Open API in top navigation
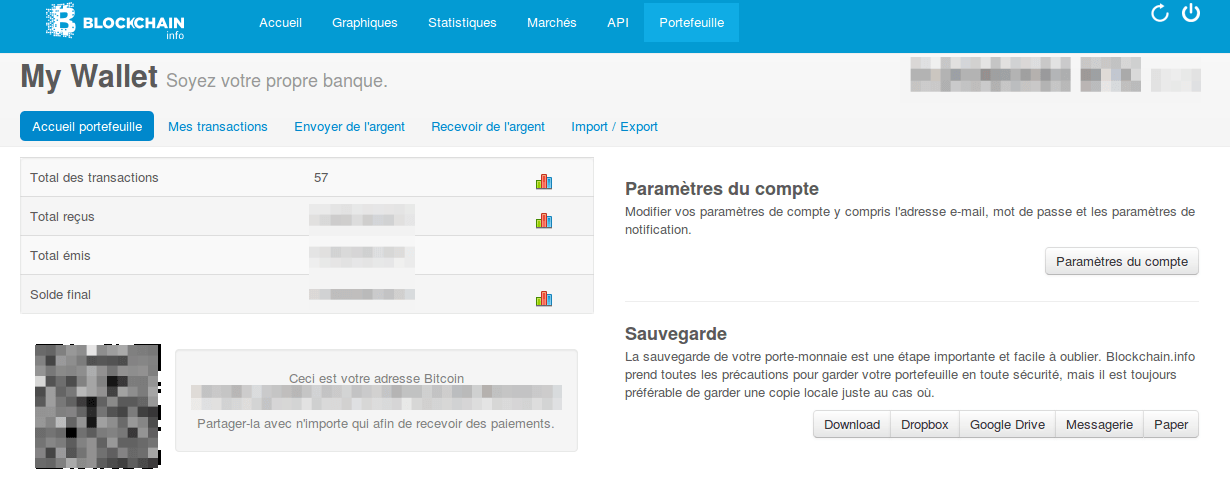This screenshot has width=1230, height=487. (x=618, y=23)
